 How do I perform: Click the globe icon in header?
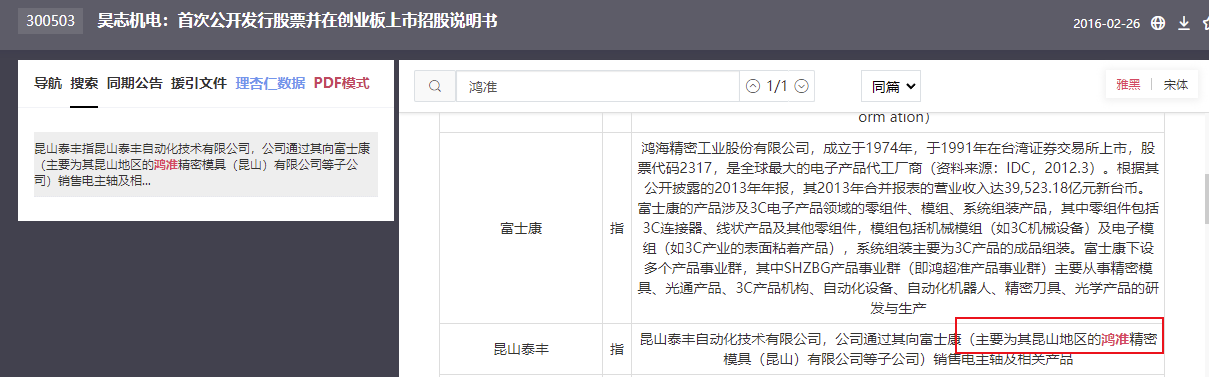[1158, 23]
